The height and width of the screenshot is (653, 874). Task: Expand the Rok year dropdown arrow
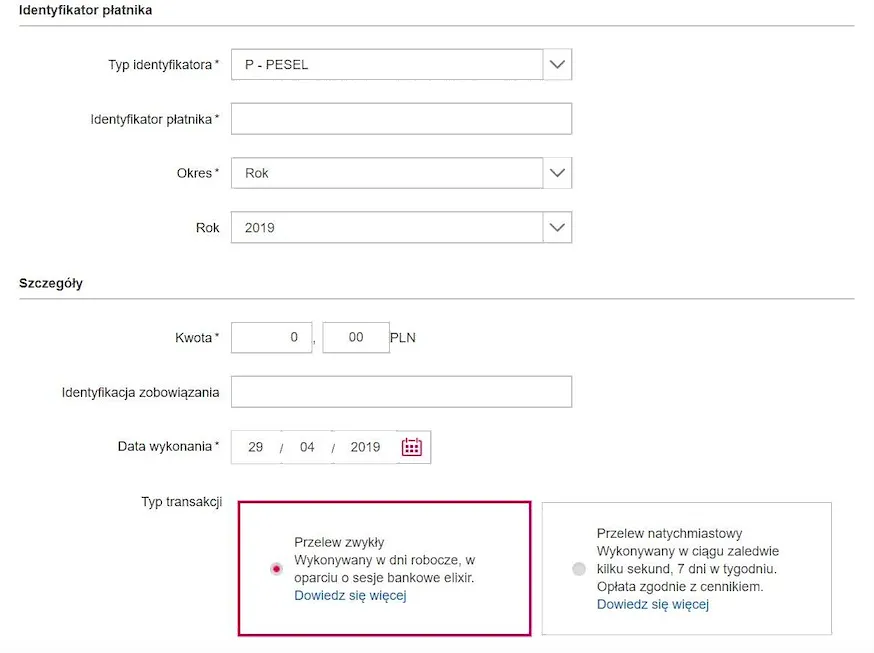point(557,228)
